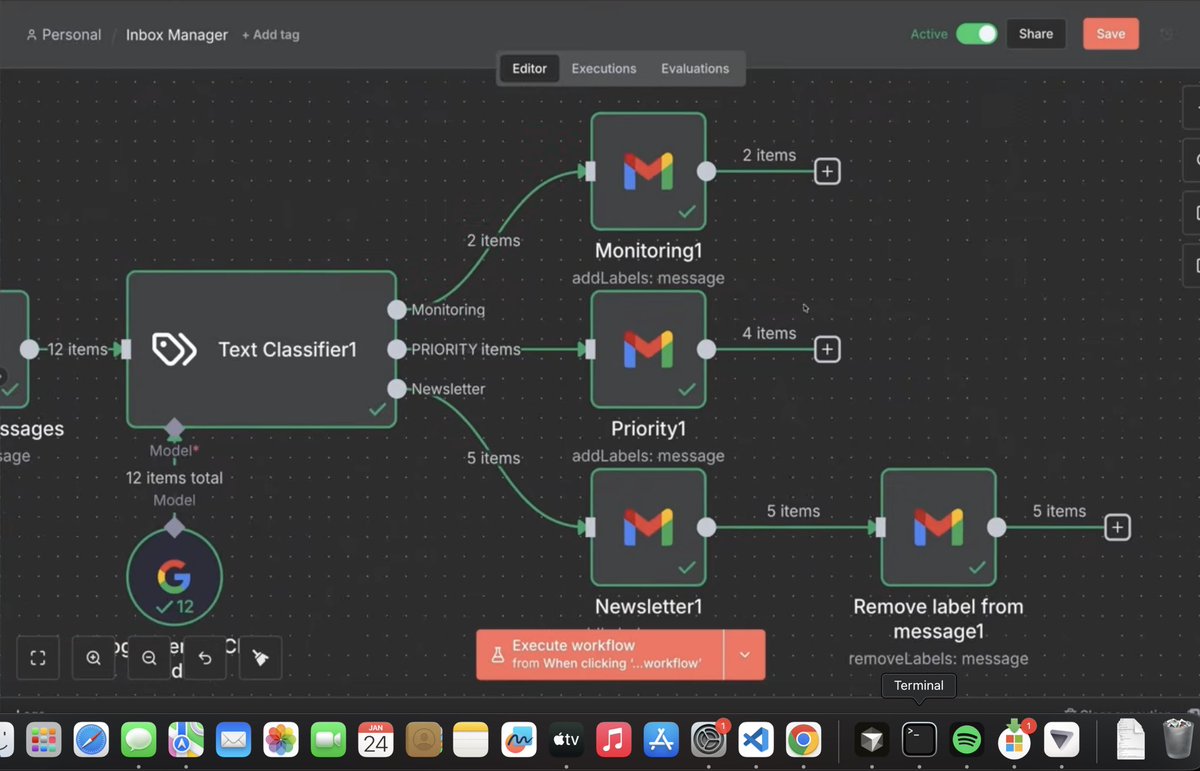1200x771 pixels.
Task: Toggle the workflow Active switch
Action: pyautogui.click(x=976, y=34)
